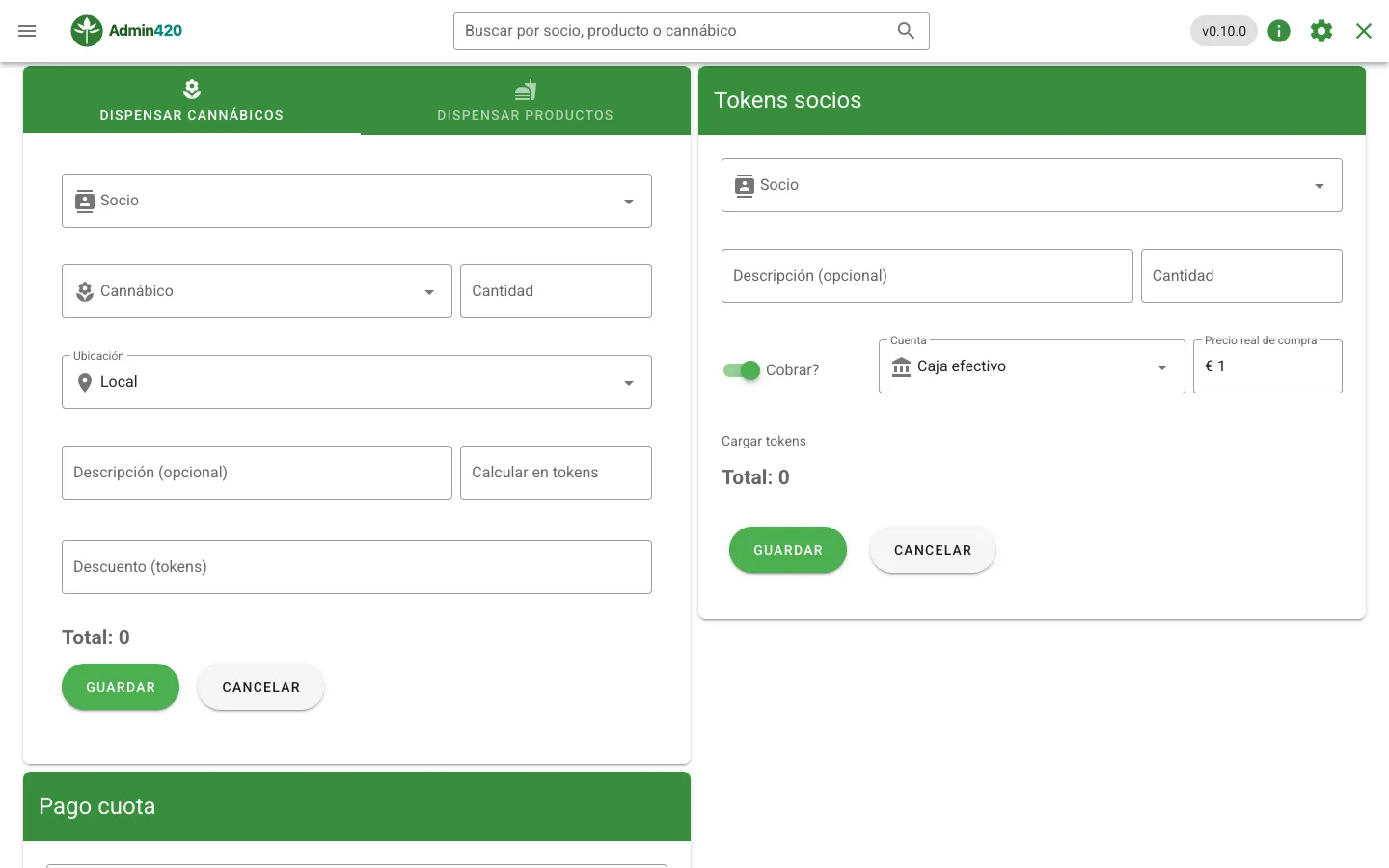Click the Pago cuota panel header
Screen dimensions: 1389x868
coord(357,806)
